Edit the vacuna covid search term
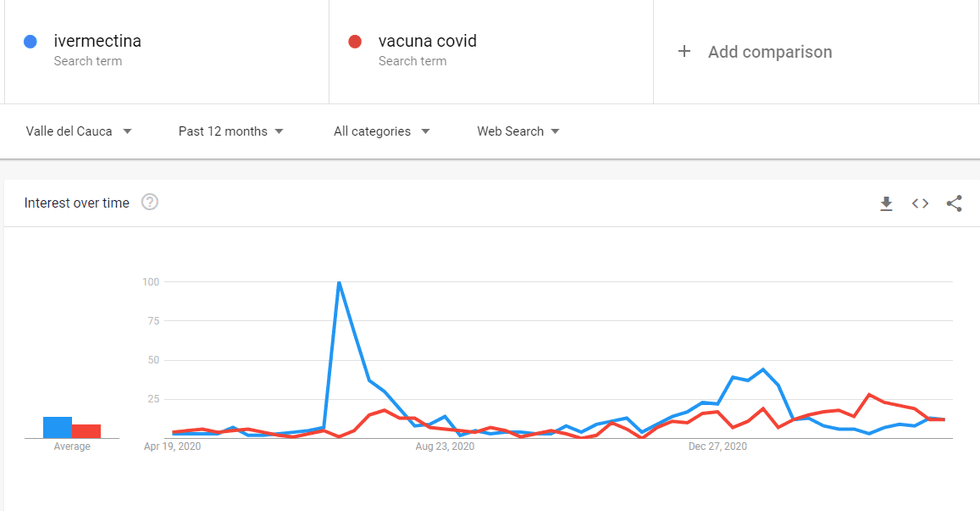 [427, 42]
